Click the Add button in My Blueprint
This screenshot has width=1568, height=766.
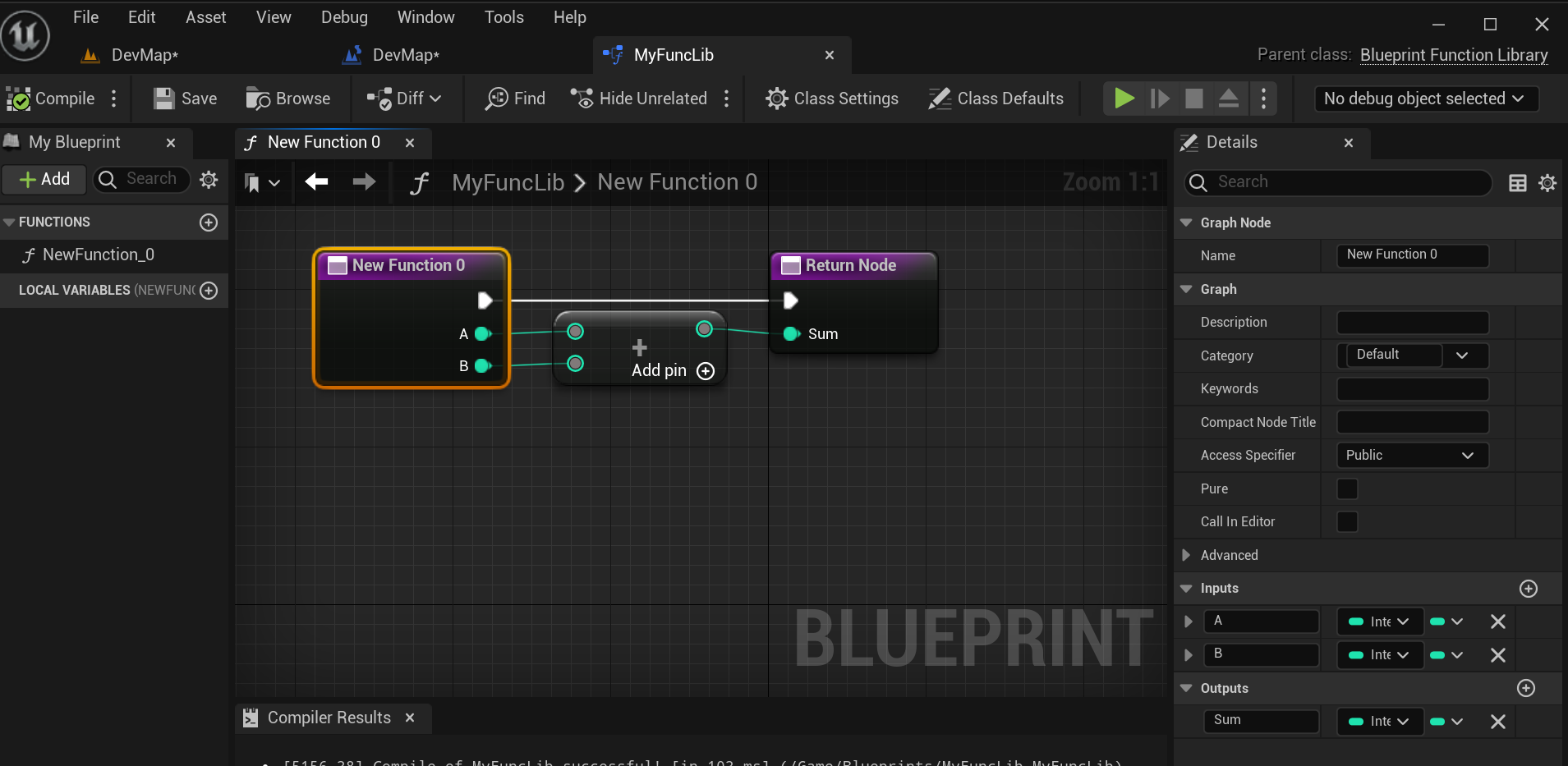click(x=44, y=179)
